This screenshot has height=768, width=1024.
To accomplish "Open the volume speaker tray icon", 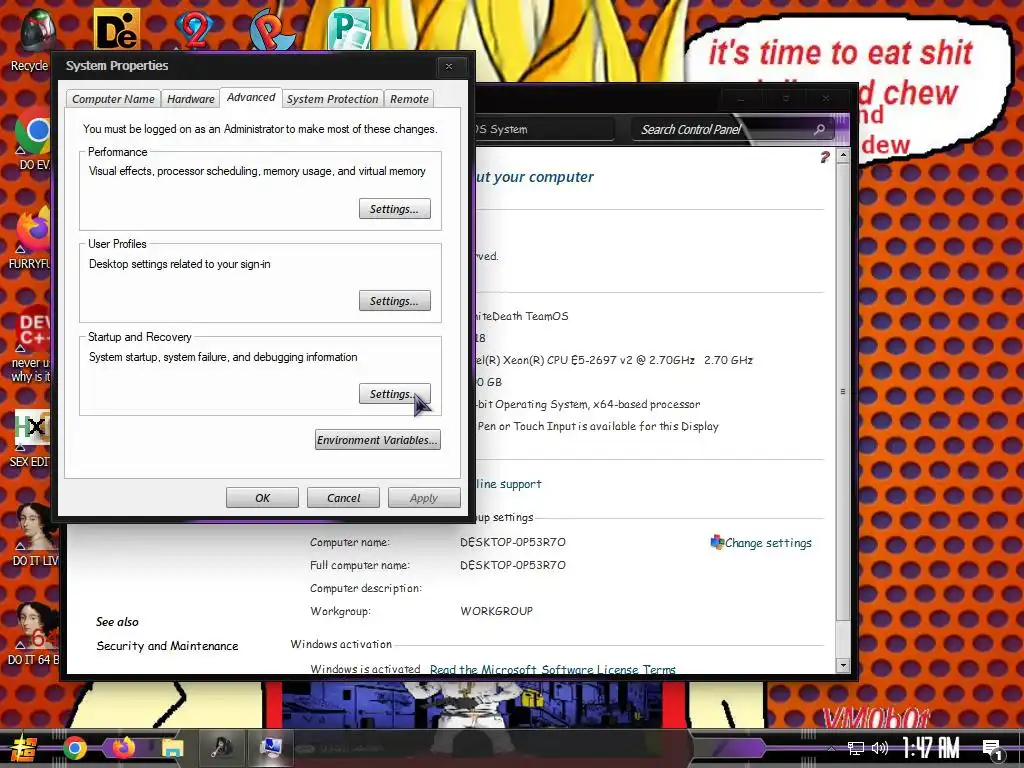I will (880, 748).
